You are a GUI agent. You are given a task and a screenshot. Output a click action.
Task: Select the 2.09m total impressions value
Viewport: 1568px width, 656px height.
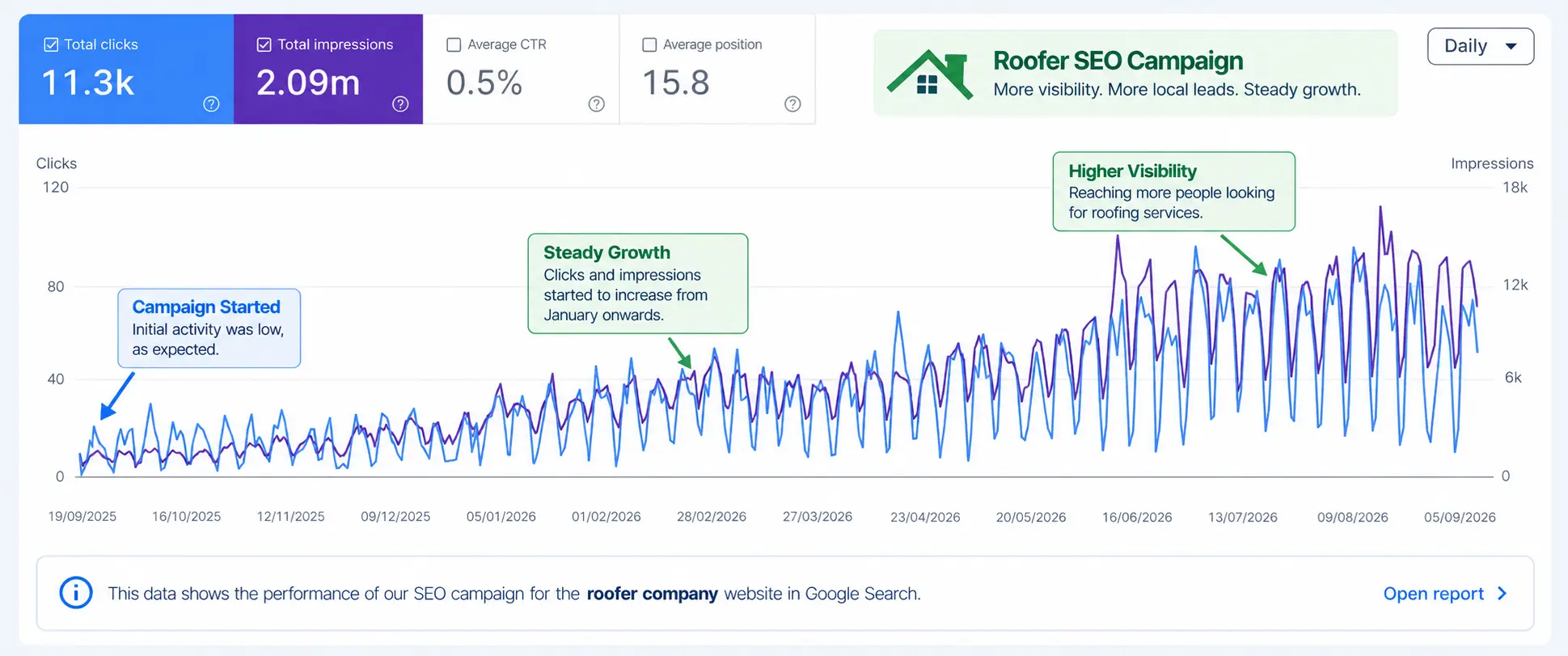tap(308, 83)
